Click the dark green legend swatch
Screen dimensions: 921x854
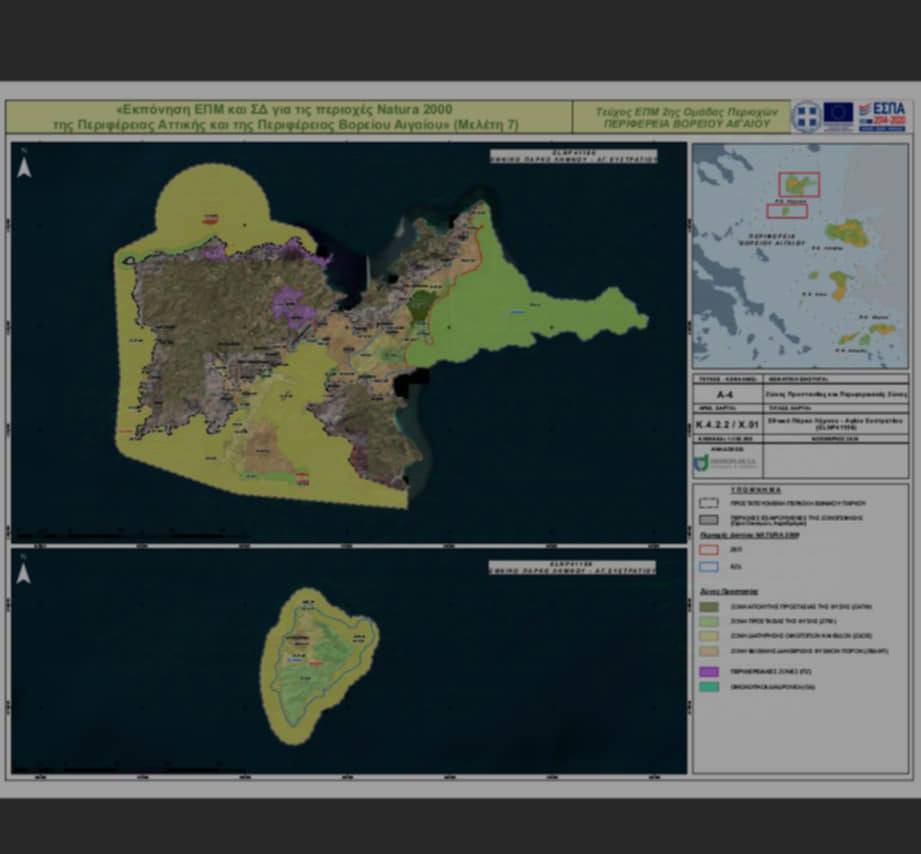point(710,606)
